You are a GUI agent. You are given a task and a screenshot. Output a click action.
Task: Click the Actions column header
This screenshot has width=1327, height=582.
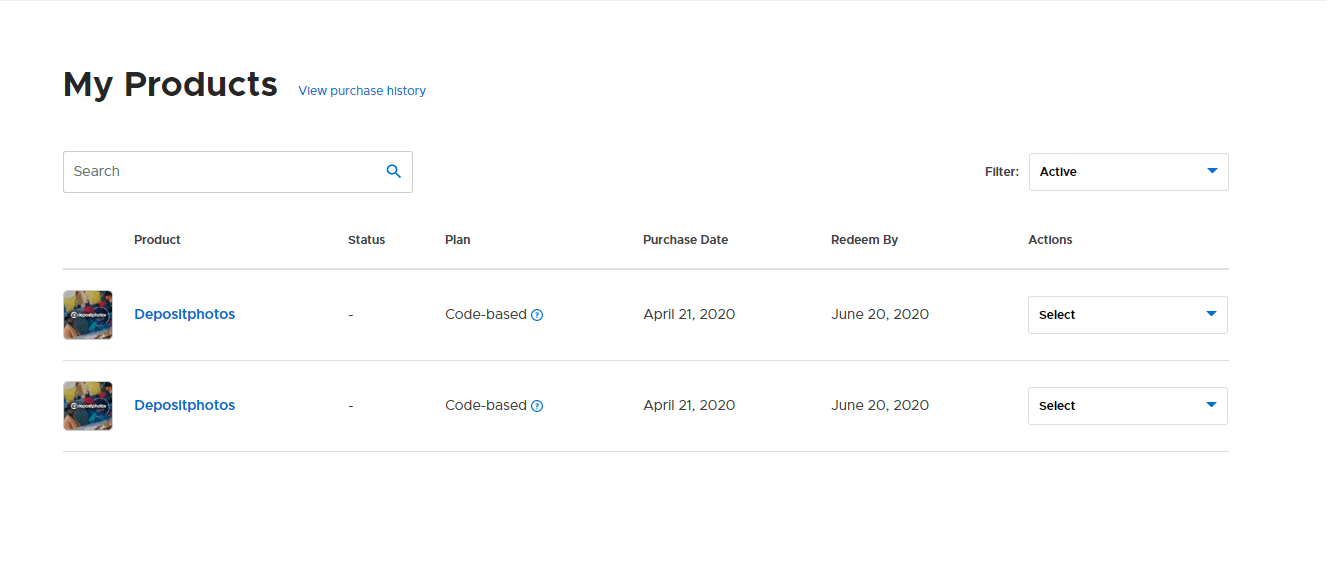1050,240
